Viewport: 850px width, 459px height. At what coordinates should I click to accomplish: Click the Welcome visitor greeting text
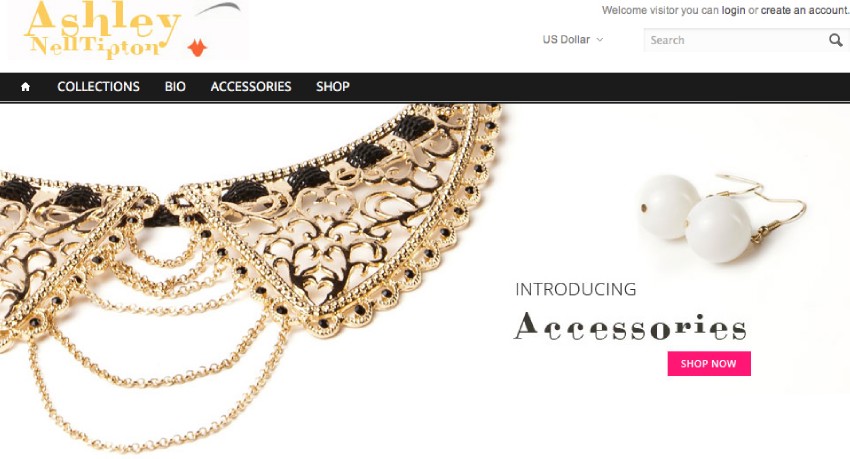pos(660,10)
